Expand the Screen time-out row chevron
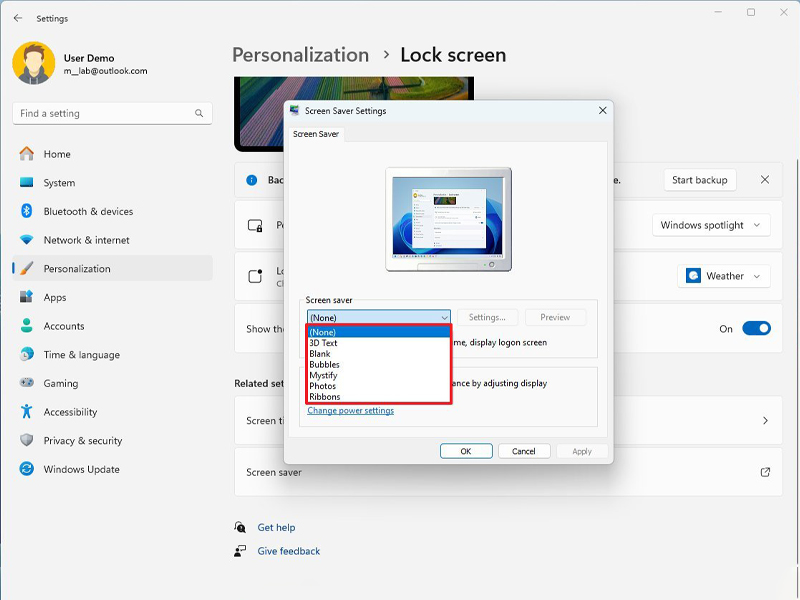 (765, 420)
